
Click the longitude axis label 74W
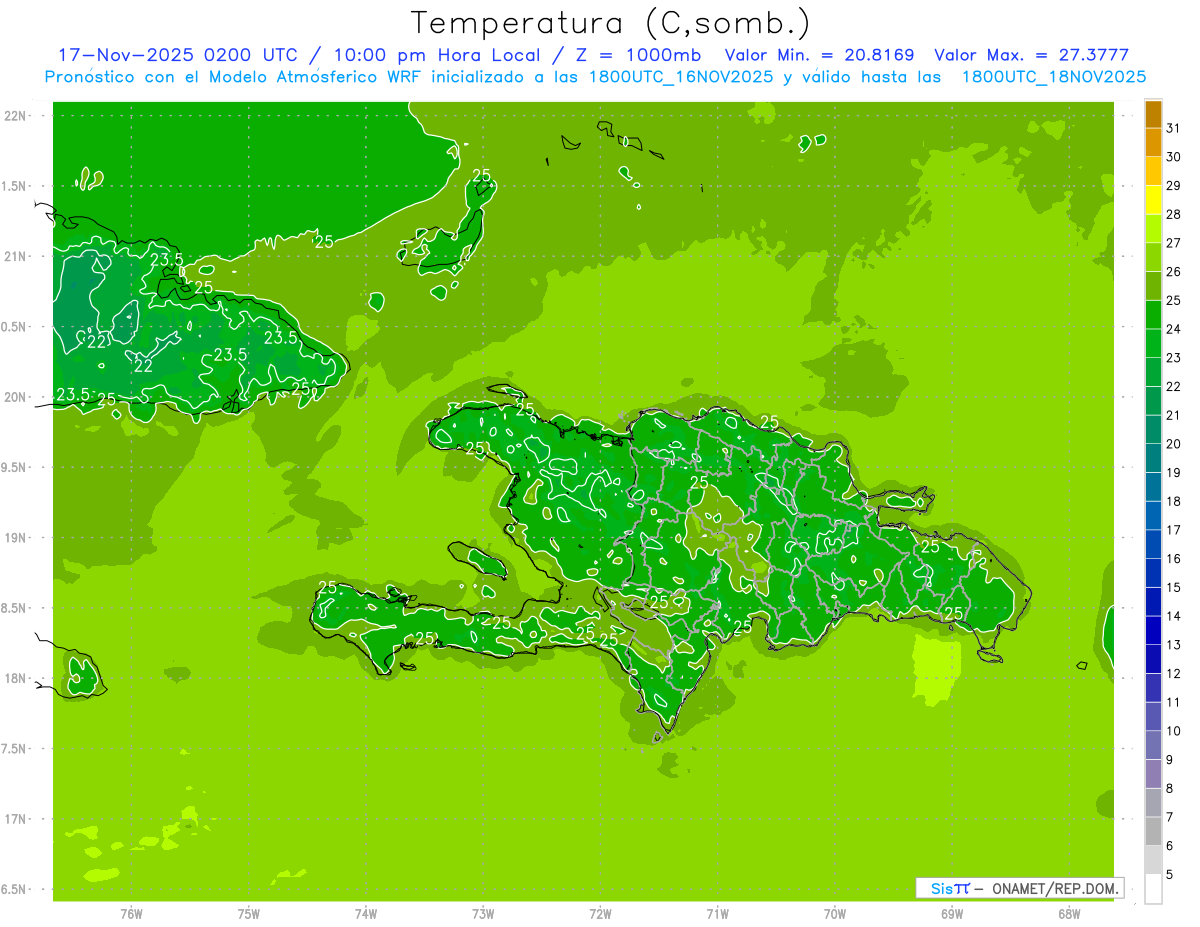366,914
